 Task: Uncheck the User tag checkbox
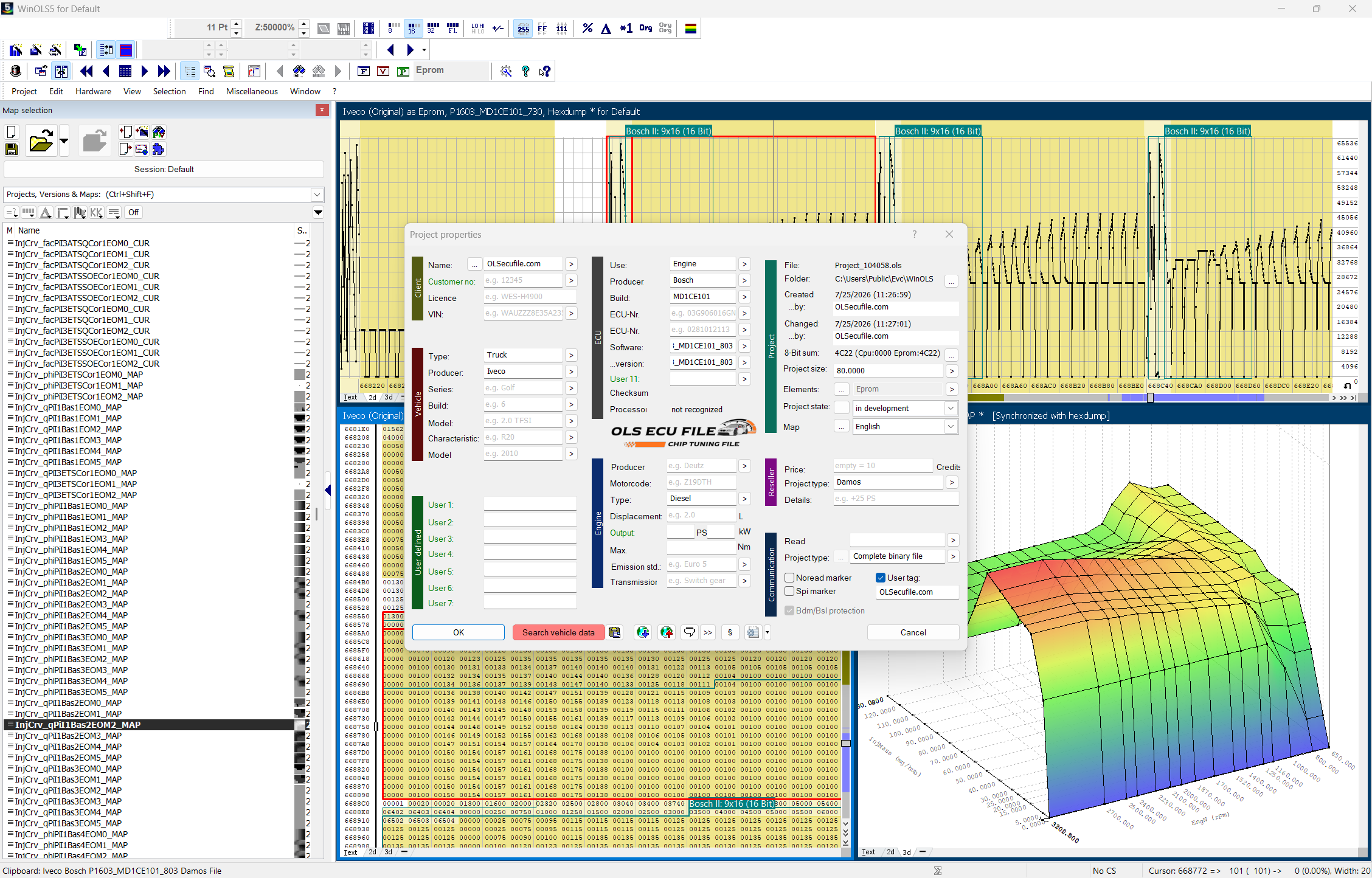tap(880, 578)
